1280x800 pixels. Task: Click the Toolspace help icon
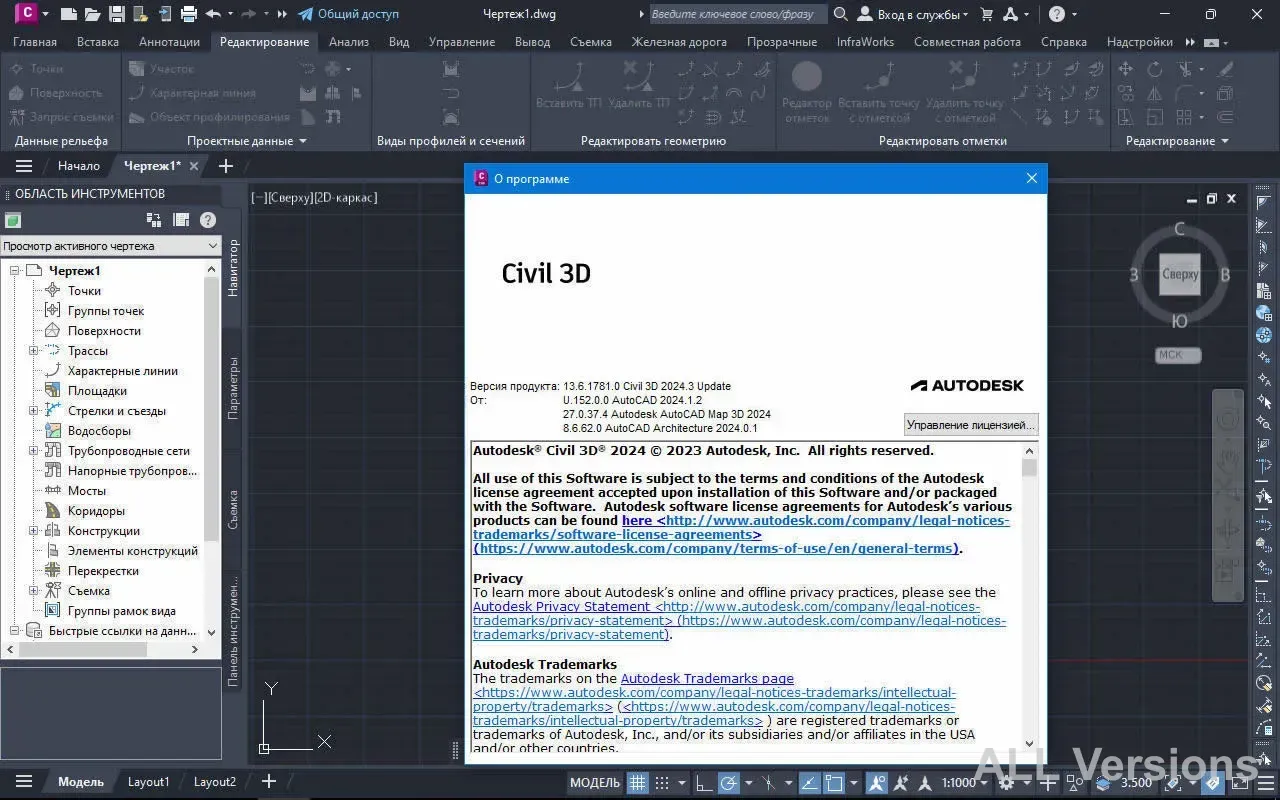[208, 220]
